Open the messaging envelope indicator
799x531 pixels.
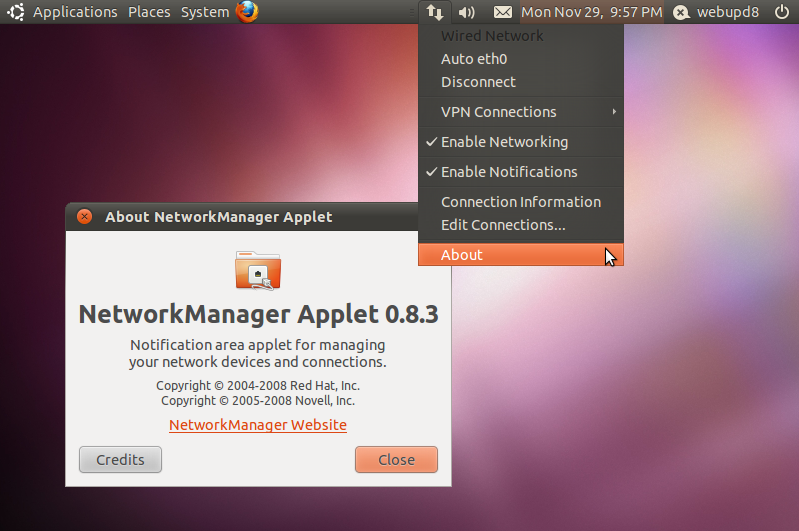pos(503,12)
